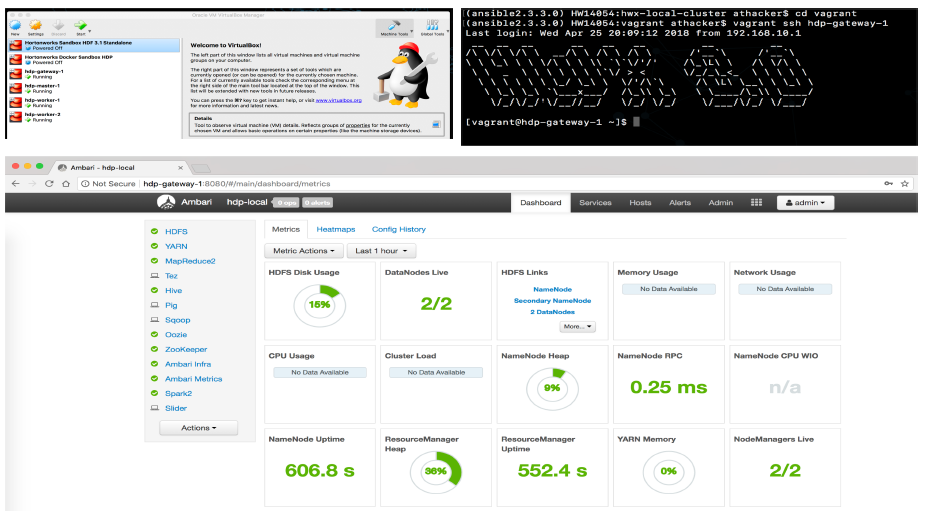This screenshot has width=926, height=526.
Task: Open the Admin tab in Ambari
Action: click(x=720, y=202)
